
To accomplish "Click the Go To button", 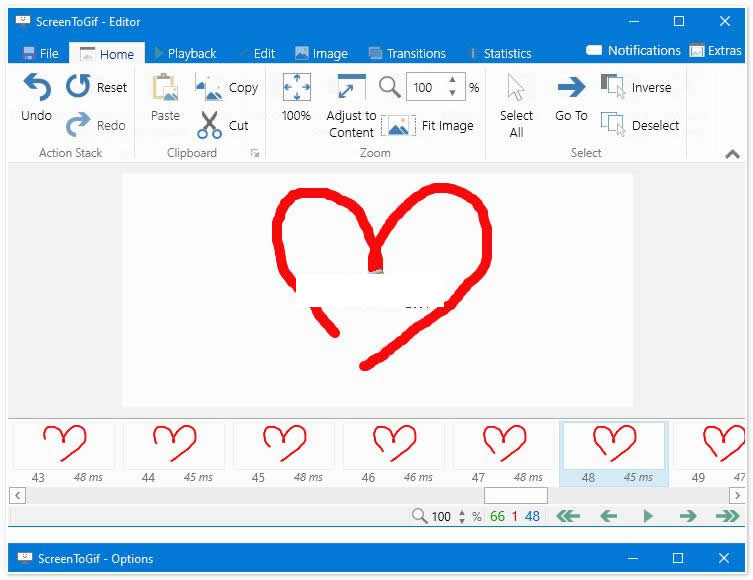I will (571, 98).
